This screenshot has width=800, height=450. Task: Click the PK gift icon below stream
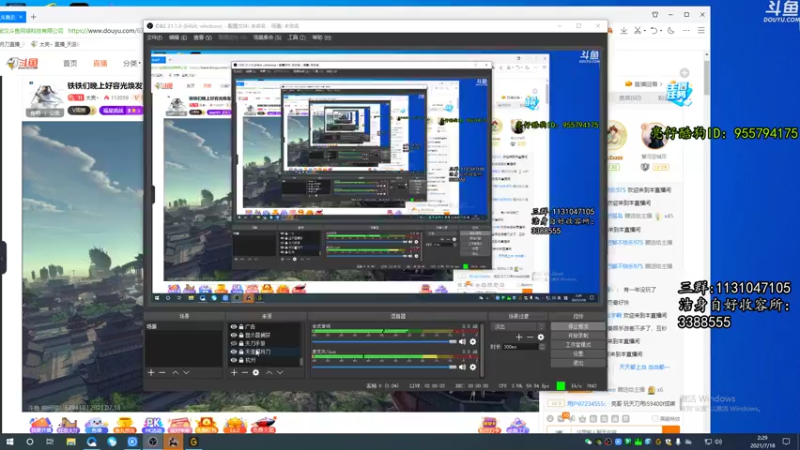point(153,424)
